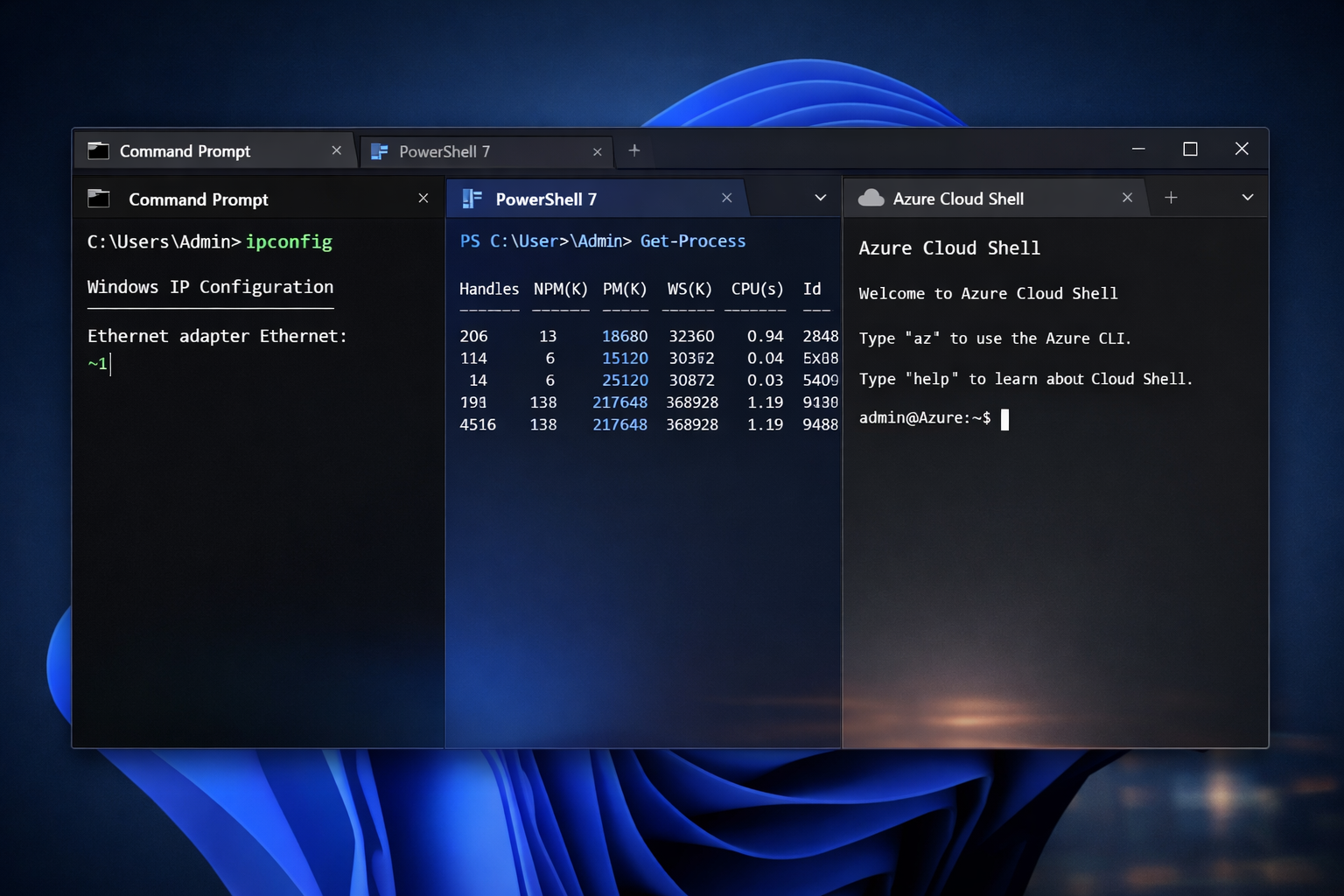
Task: Click PowerShell icon in the highlighted blue pane tab
Action: coord(472,199)
